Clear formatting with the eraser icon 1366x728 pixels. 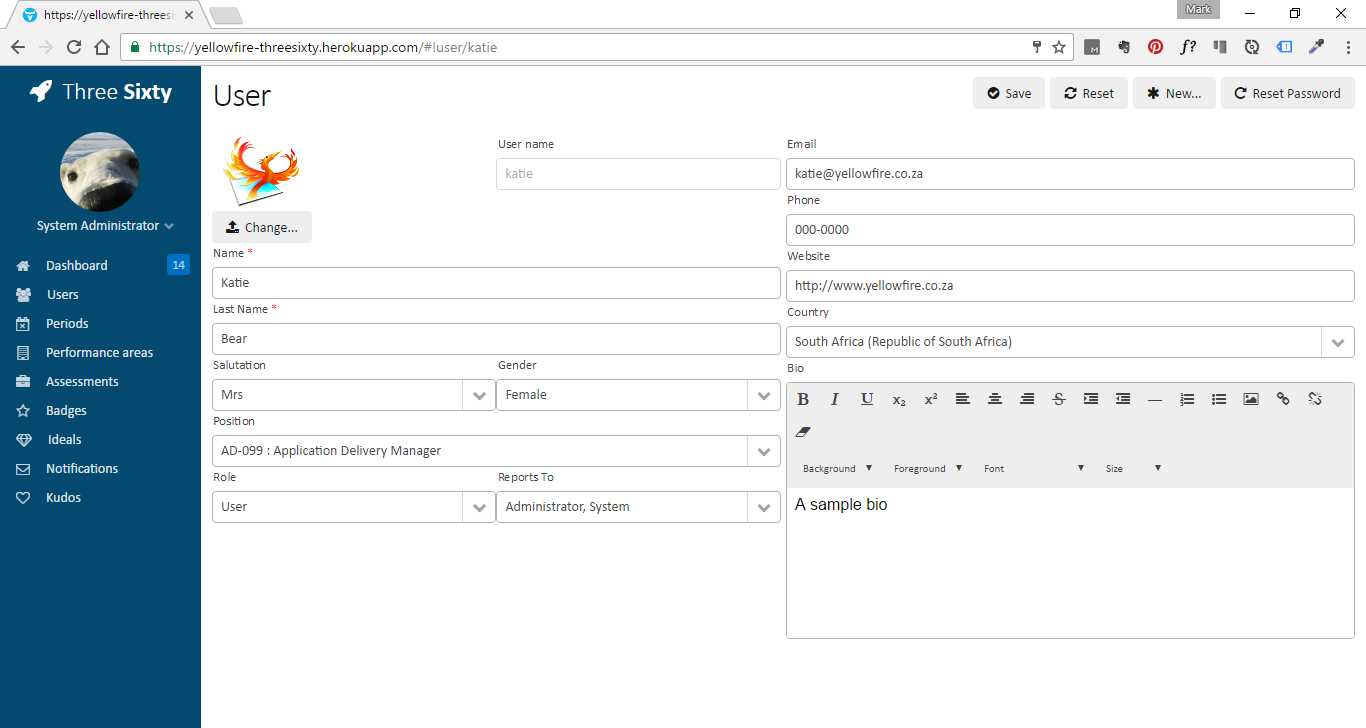[x=803, y=432]
